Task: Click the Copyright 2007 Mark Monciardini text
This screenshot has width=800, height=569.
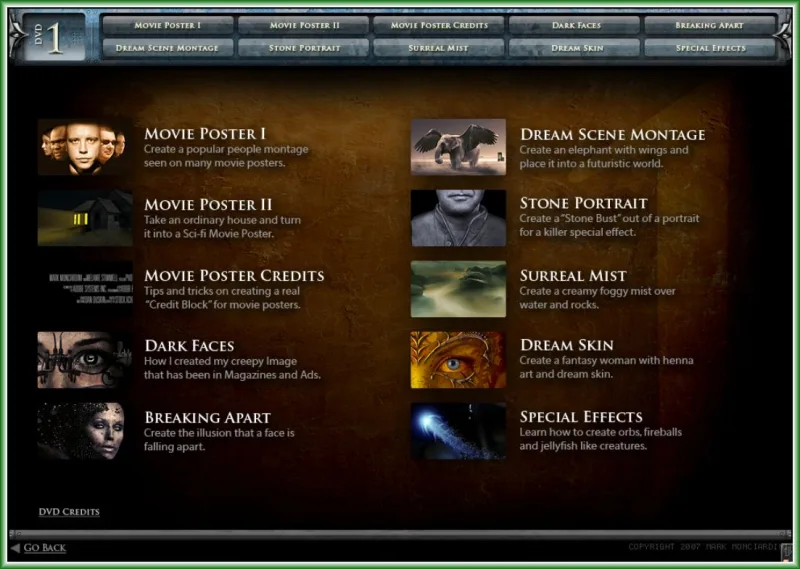Action: [705, 547]
